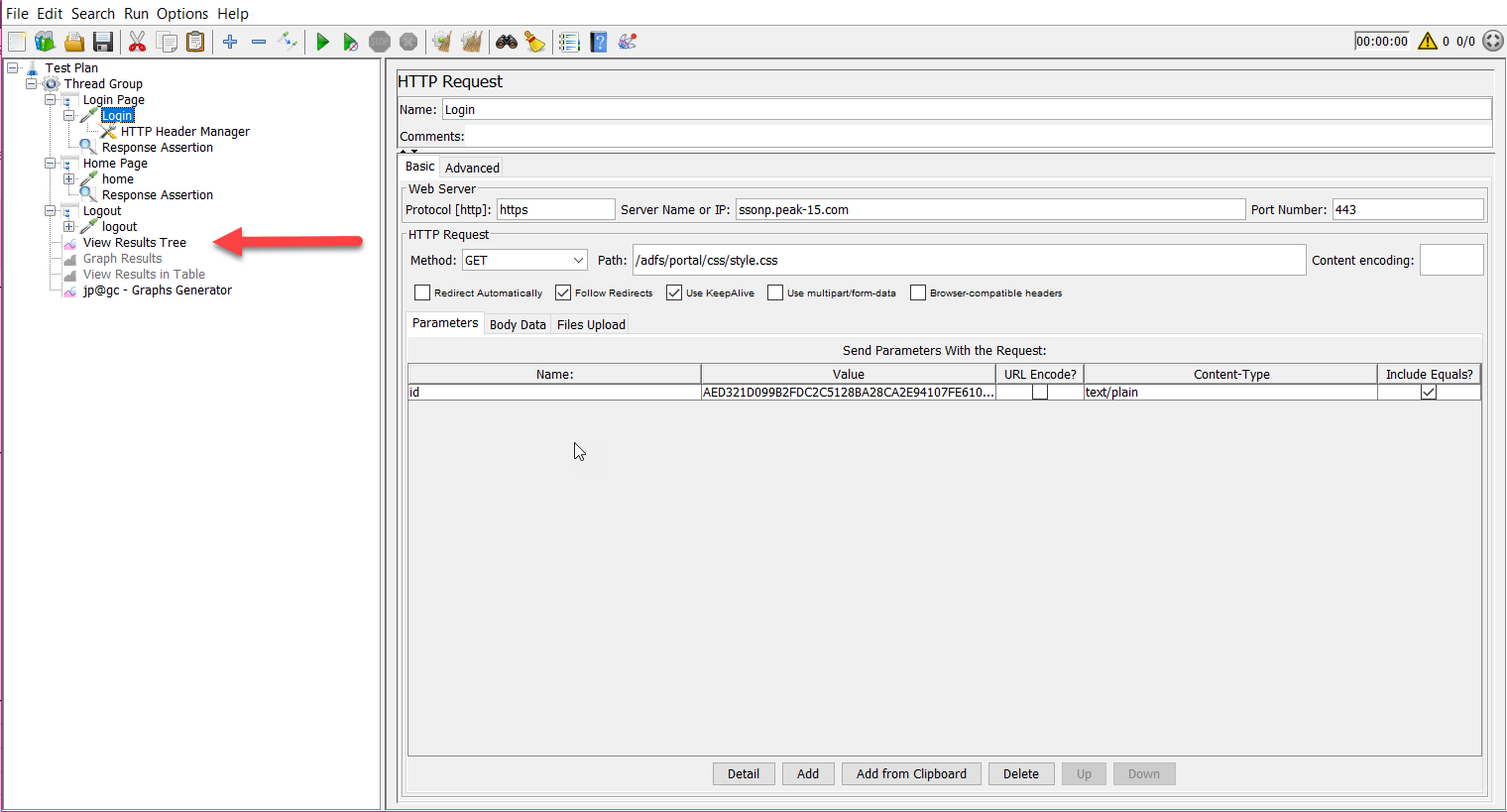Expand the logout sampler node
This screenshot has width=1507, height=812.
(x=68, y=227)
